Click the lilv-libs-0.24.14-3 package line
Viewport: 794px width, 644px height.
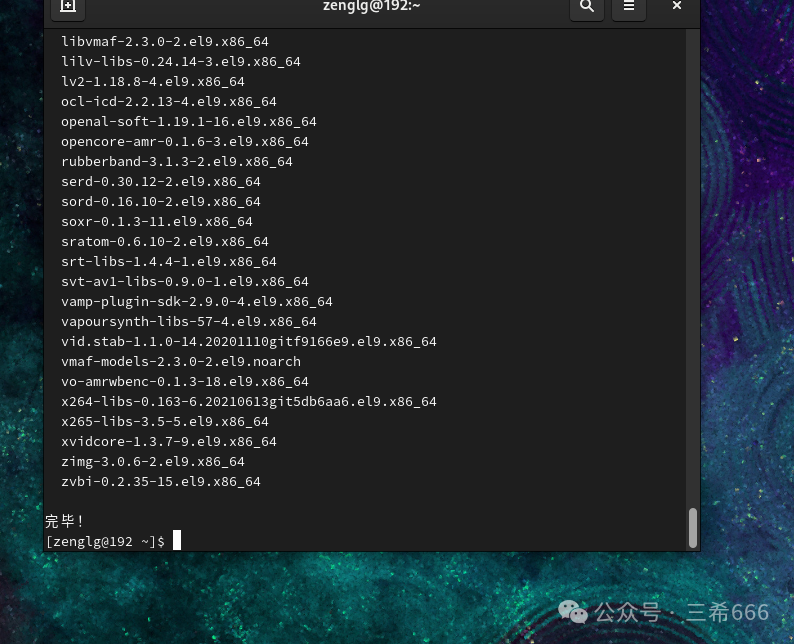180,62
